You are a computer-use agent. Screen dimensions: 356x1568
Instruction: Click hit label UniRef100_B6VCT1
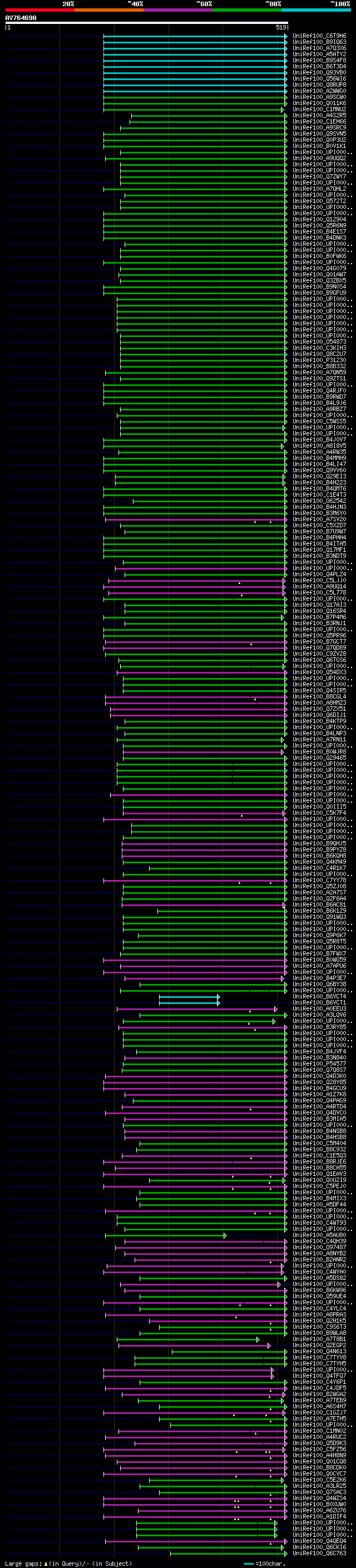coord(319,1002)
